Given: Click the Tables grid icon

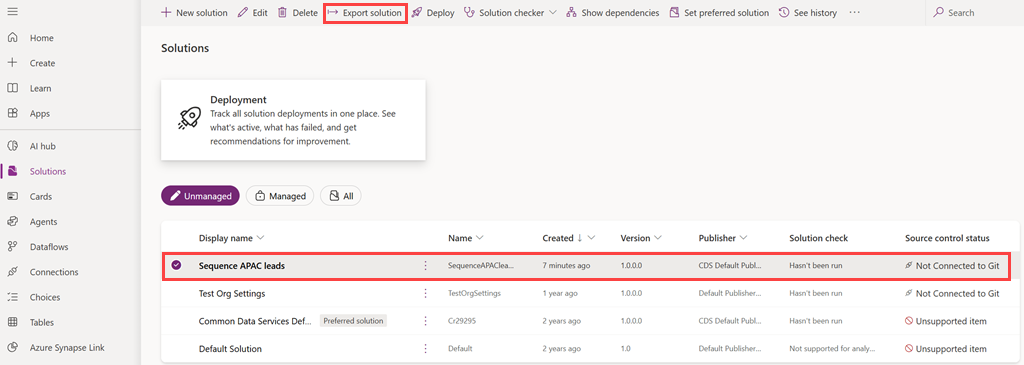Looking at the screenshot, I should (12, 323).
